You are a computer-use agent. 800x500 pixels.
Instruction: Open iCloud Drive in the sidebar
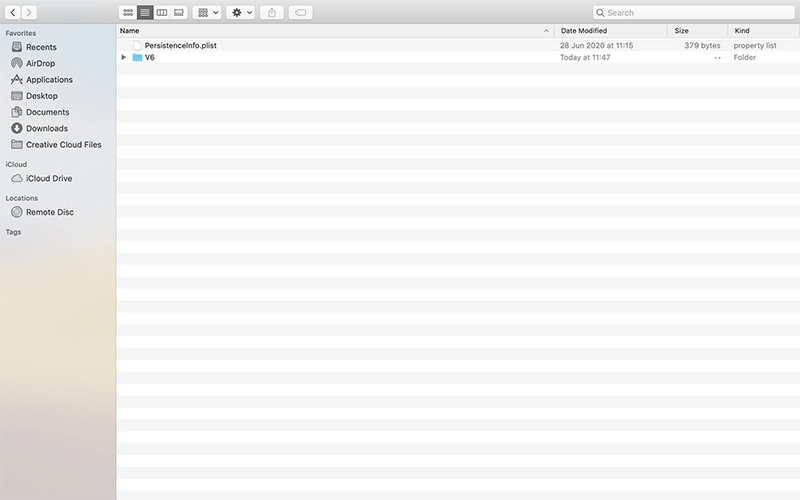(x=41, y=179)
